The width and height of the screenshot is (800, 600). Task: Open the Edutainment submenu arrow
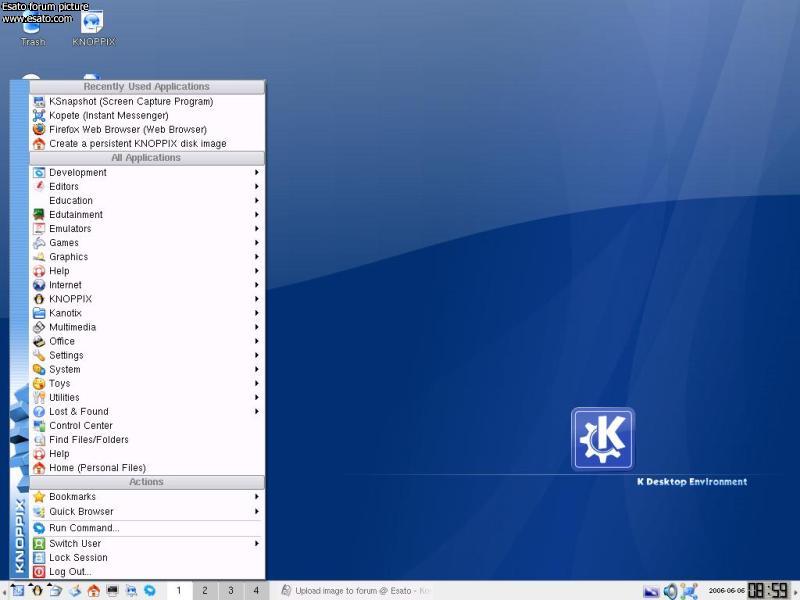tap(257, 214)
